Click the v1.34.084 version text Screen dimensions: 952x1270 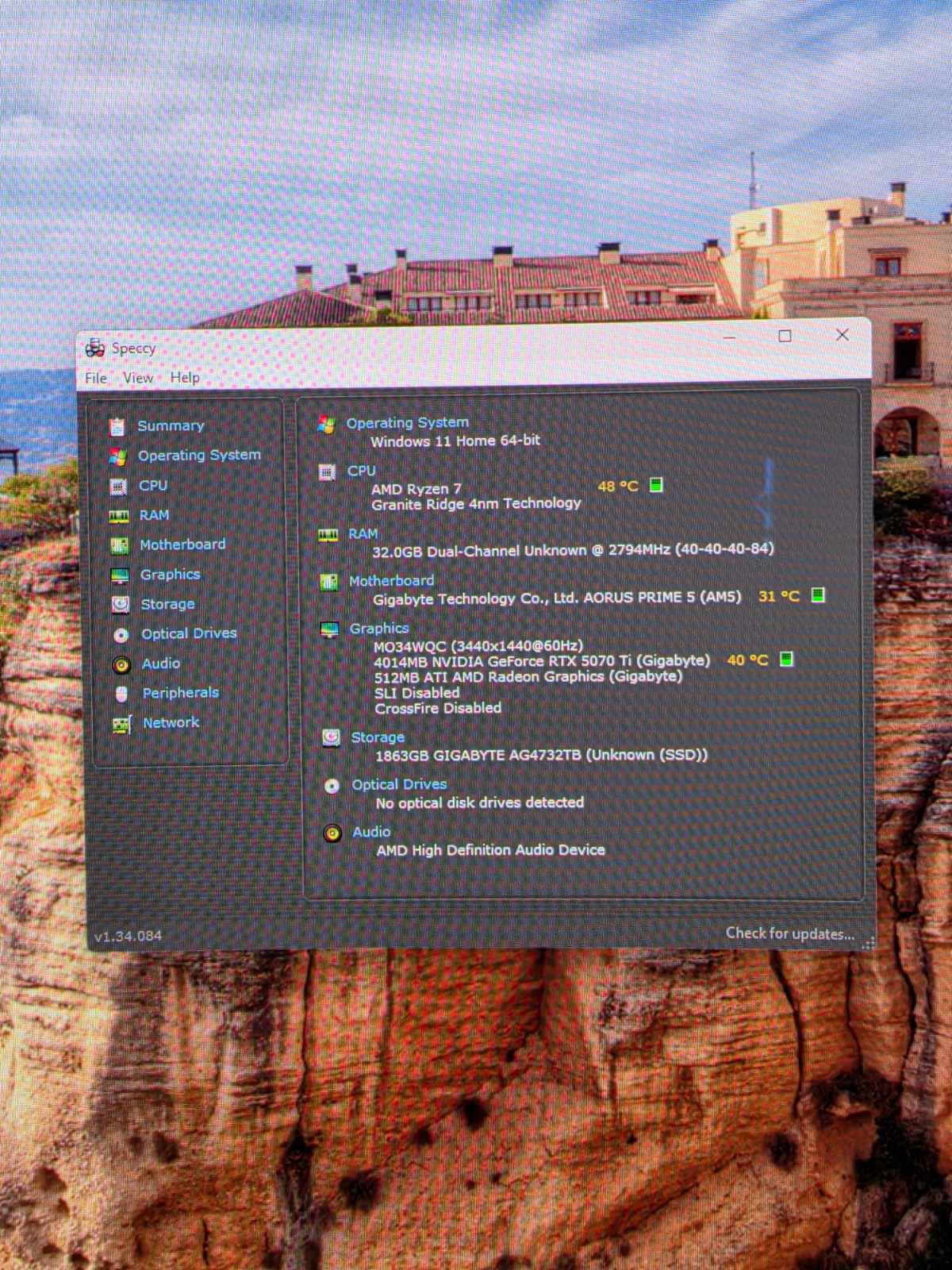[x=128, y=937]
